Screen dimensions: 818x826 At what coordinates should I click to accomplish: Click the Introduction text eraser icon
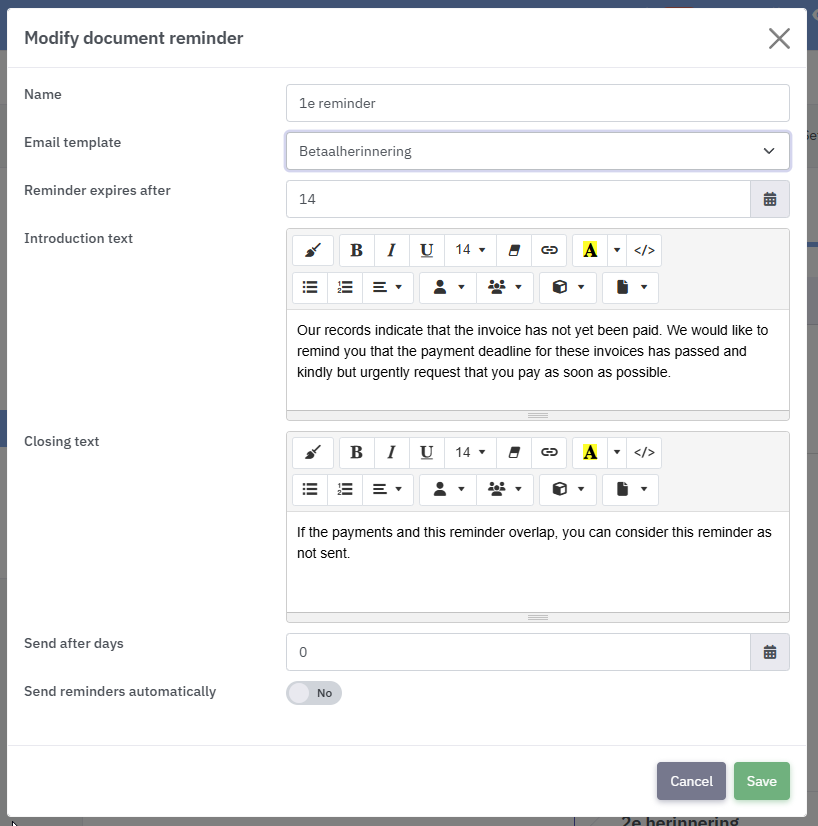point(514,250)
